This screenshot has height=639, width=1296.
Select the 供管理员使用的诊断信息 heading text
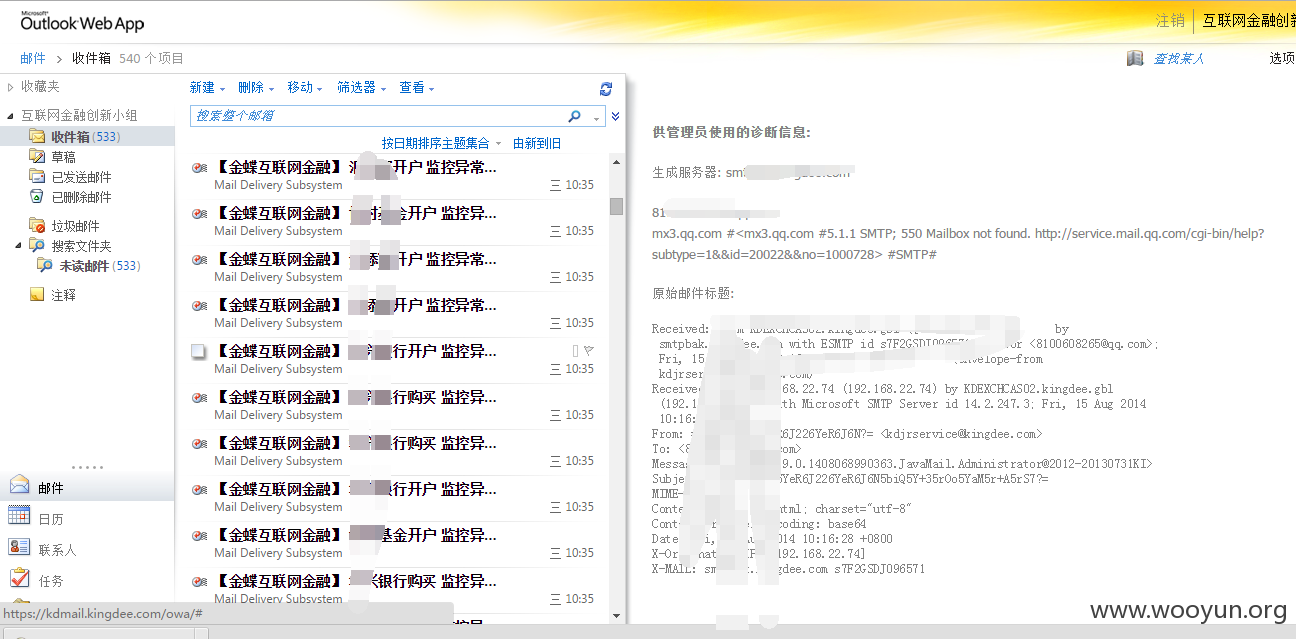tap(731, 132)
